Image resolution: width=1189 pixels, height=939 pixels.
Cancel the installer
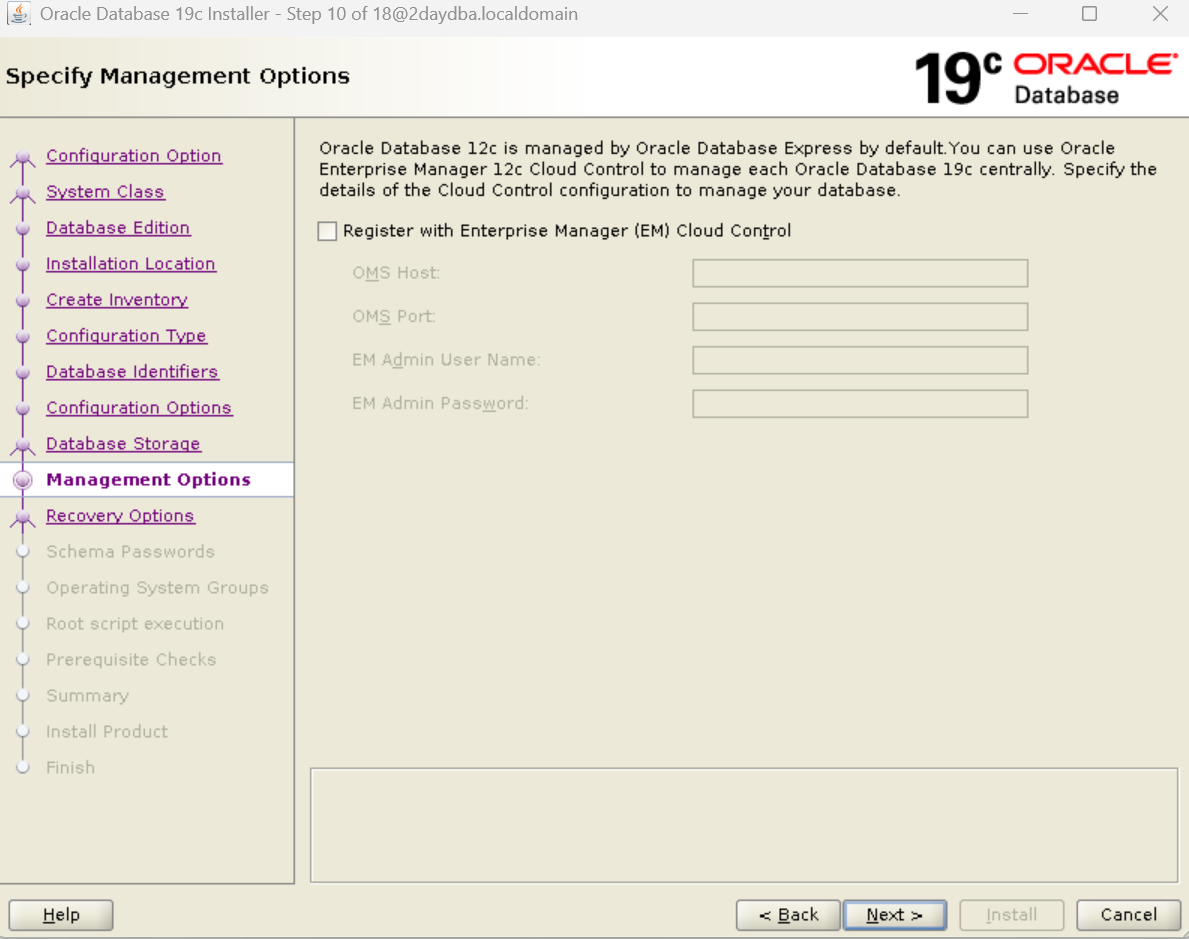(1128, 915)
